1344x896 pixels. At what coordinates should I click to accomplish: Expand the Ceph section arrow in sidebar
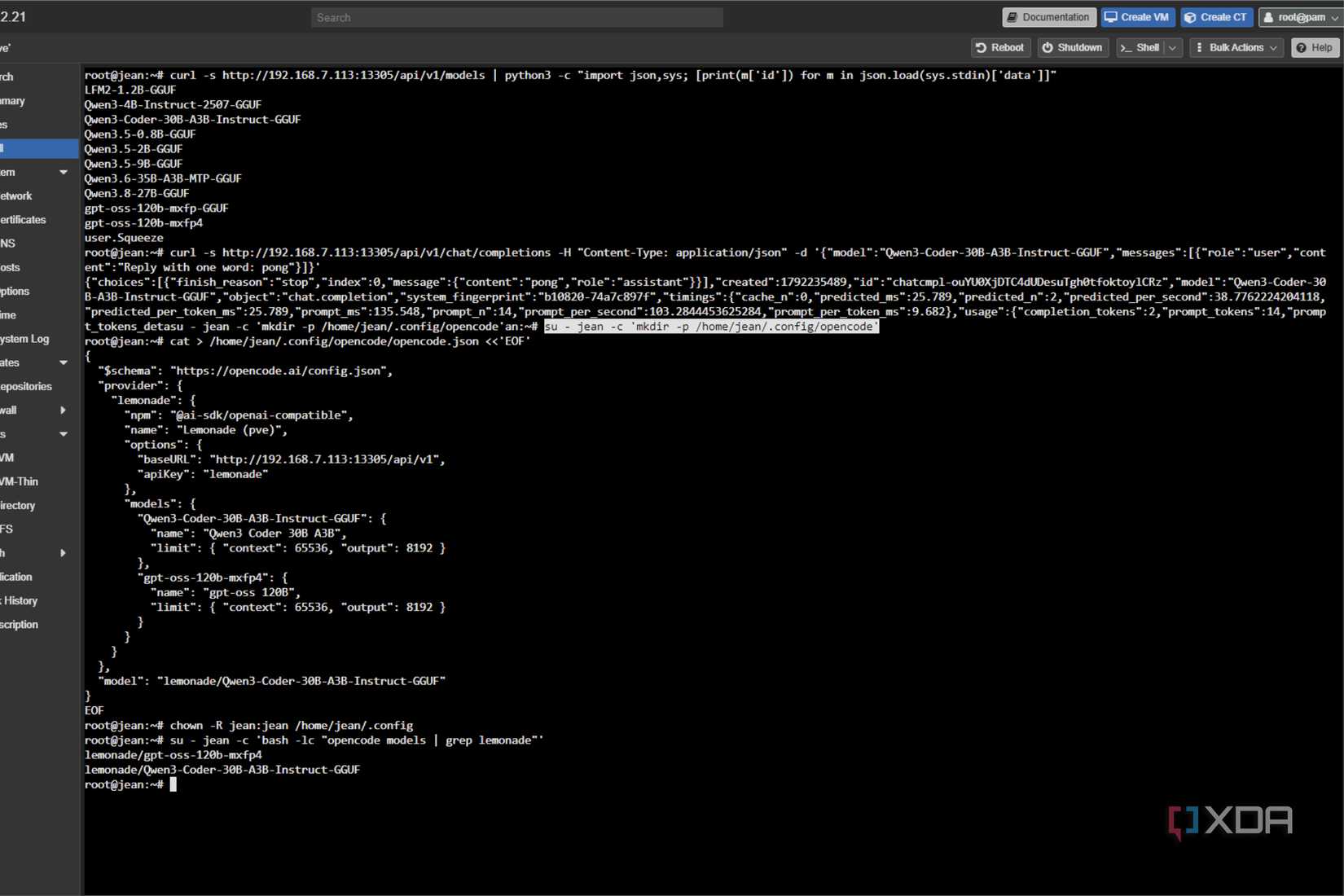click(64, 553)
